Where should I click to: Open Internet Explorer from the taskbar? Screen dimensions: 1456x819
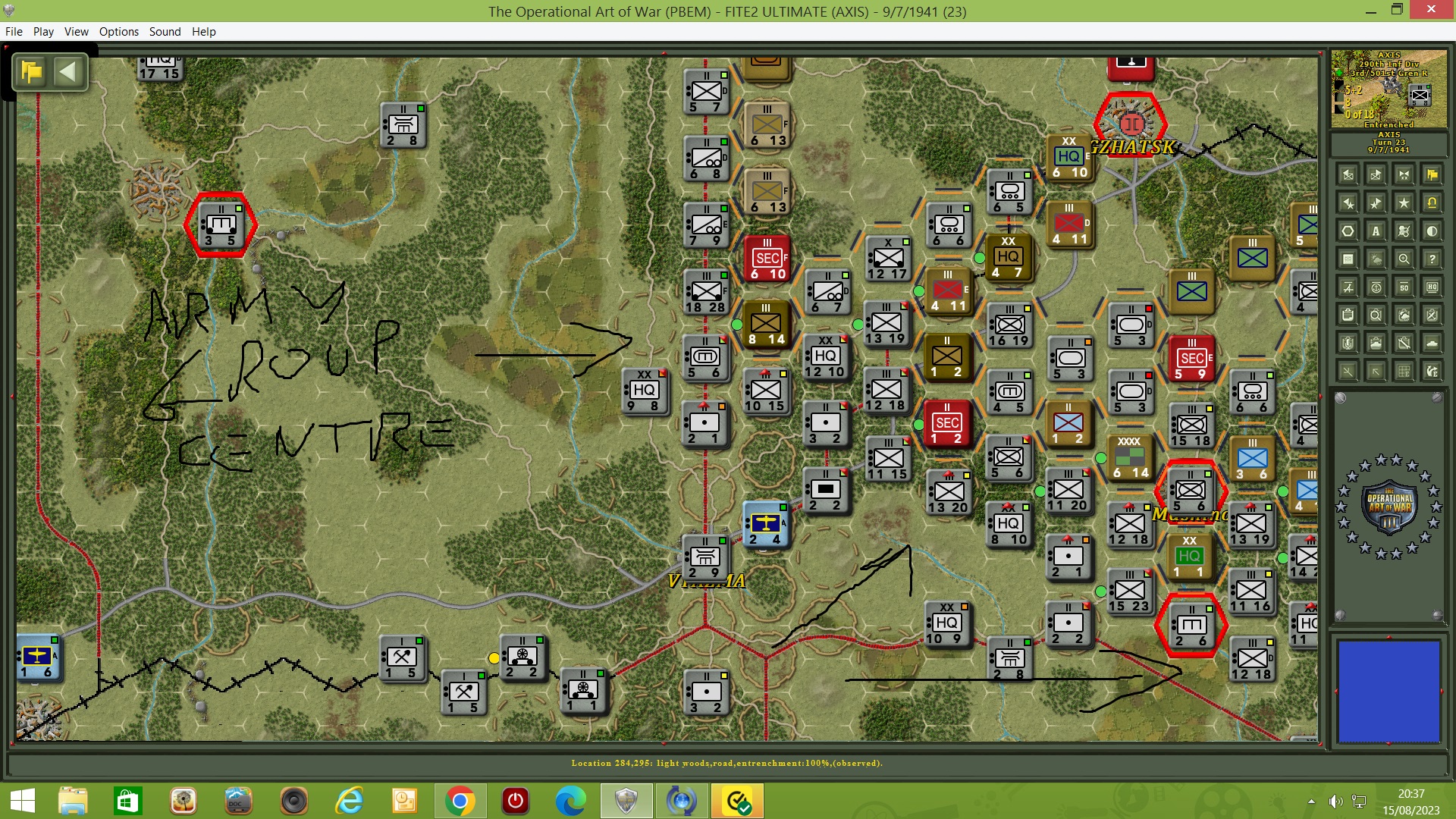[350, 801]
